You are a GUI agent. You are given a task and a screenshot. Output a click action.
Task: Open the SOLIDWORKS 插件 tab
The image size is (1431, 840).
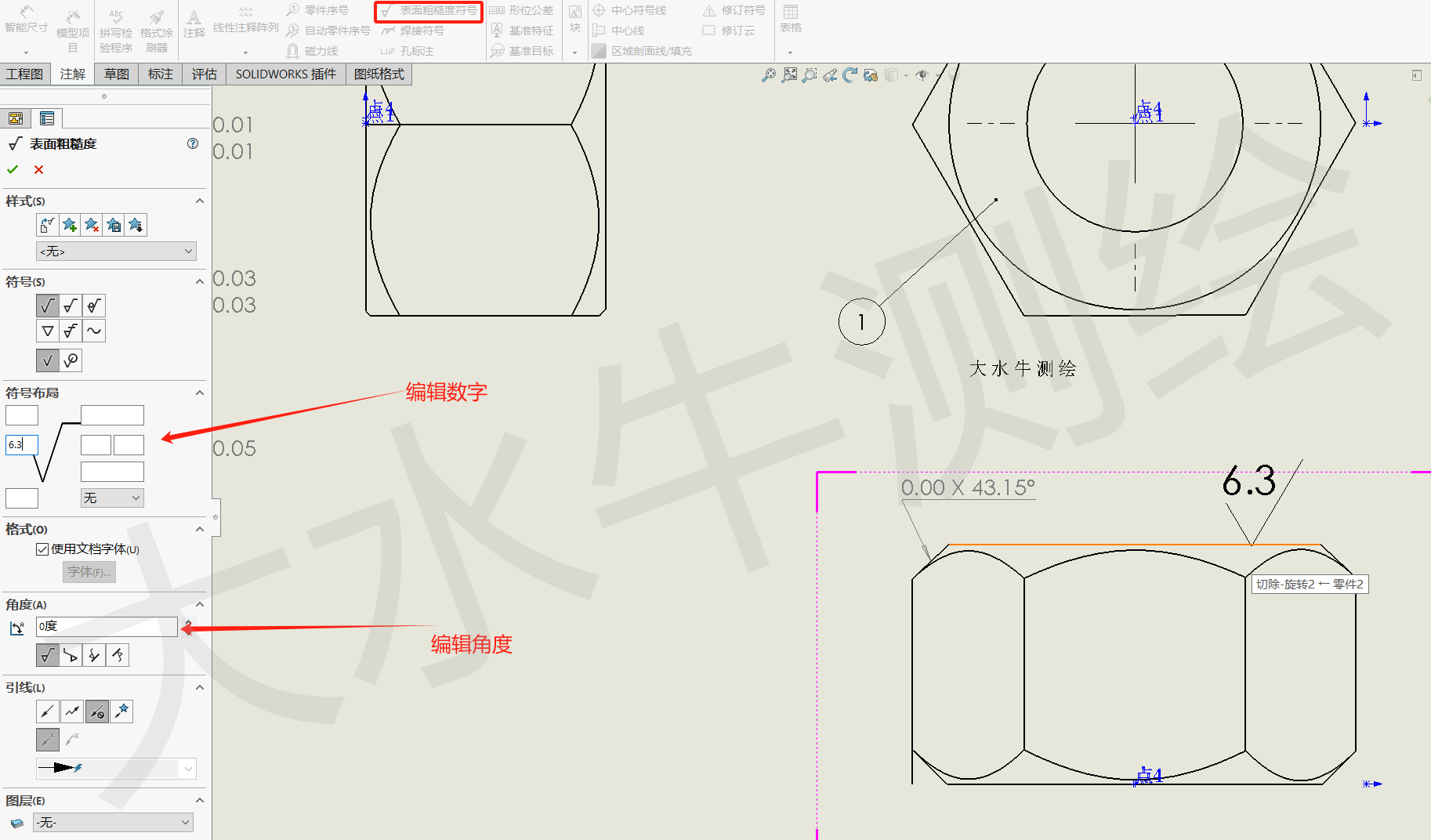tap(286, 74)
